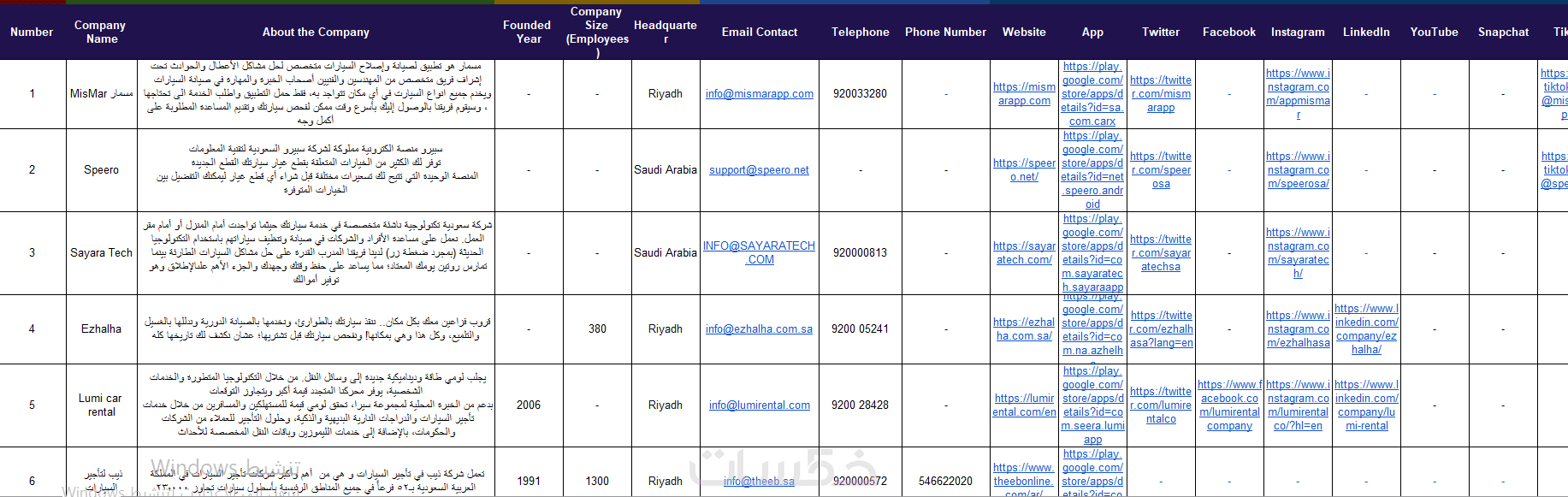Open the Speero Twitter link speerosa
This screenshot has height=497, width=1568.
1161,170
